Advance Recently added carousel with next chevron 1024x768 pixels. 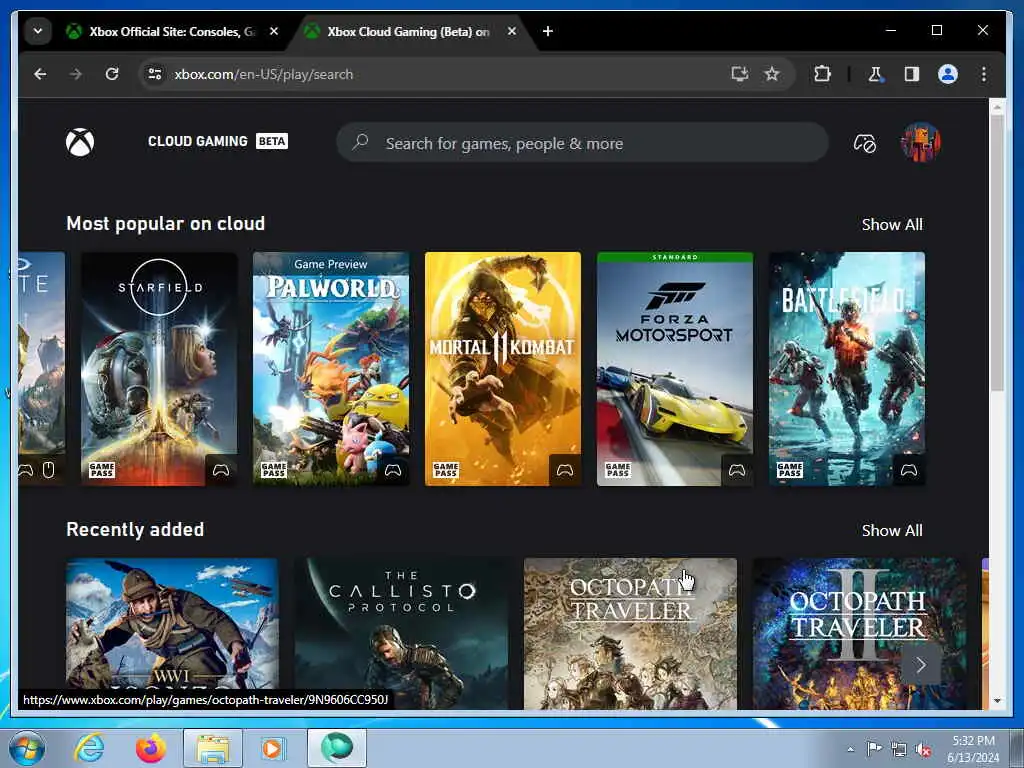(x=921, y=665)
